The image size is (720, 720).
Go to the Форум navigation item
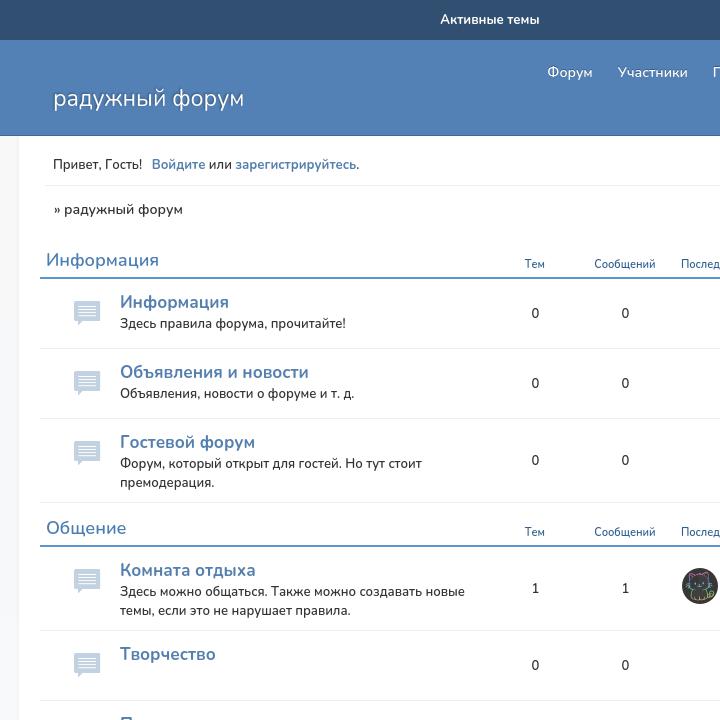(x=569, y=72)
